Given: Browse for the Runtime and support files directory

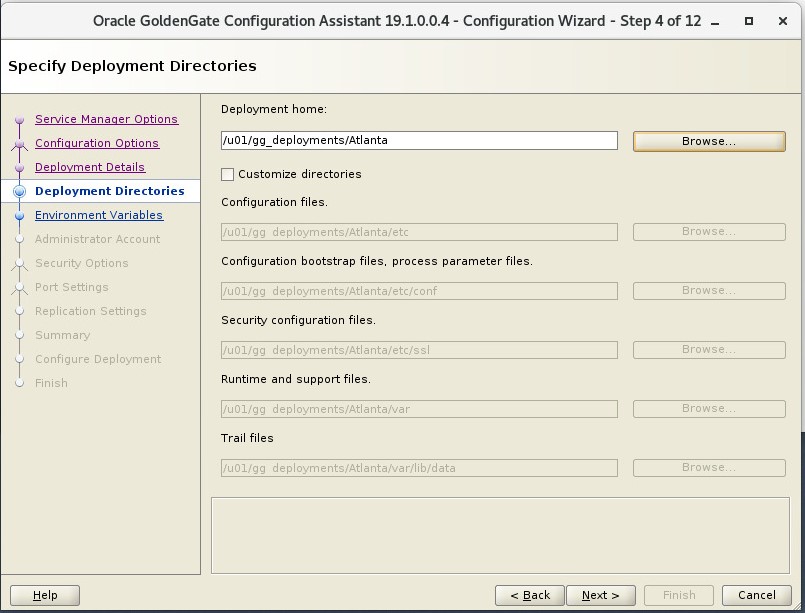Looking at the screenshot, I should point(709,409).
